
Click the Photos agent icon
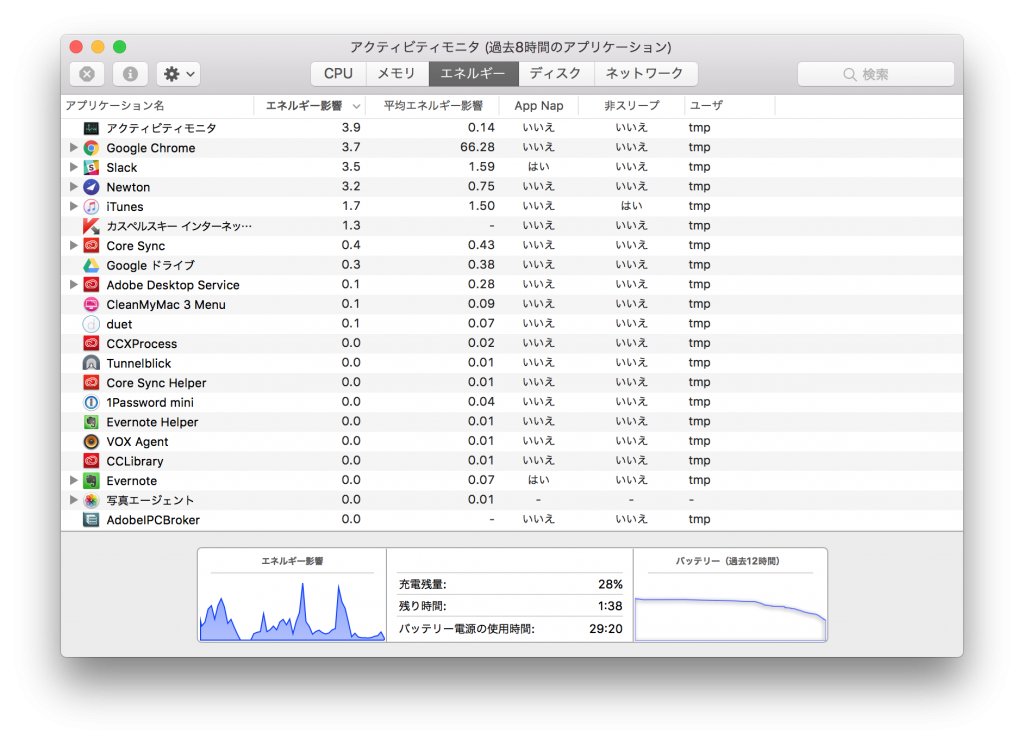[91, 500]
